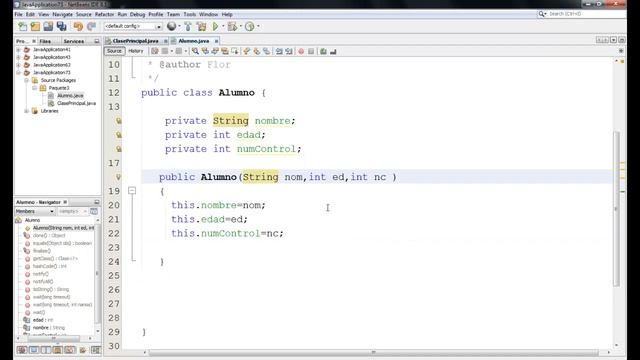Click the Profile Project clock icon

pos(249,27)
